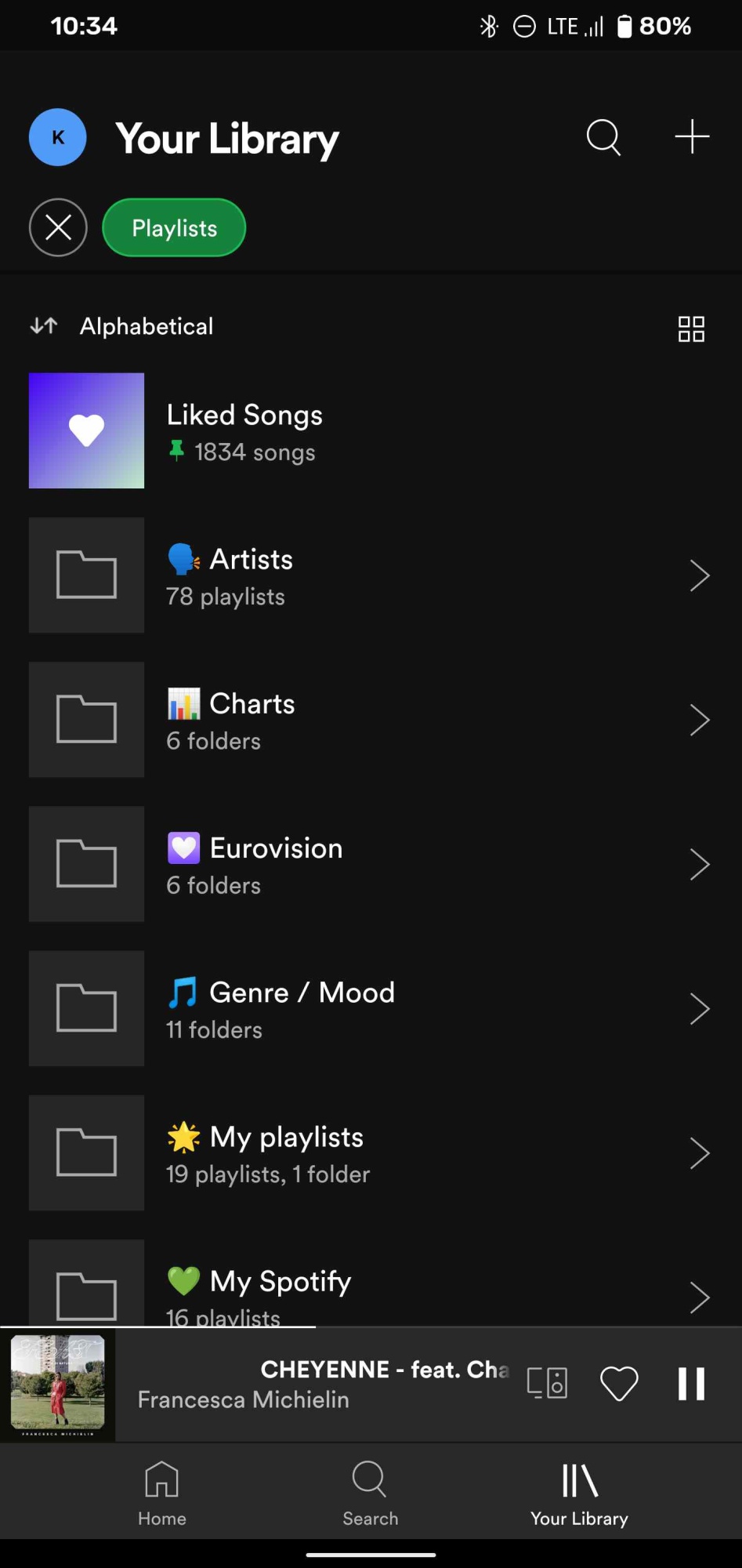
Task: Open the Alphabetical sort options
Action: tap(147, 326)
